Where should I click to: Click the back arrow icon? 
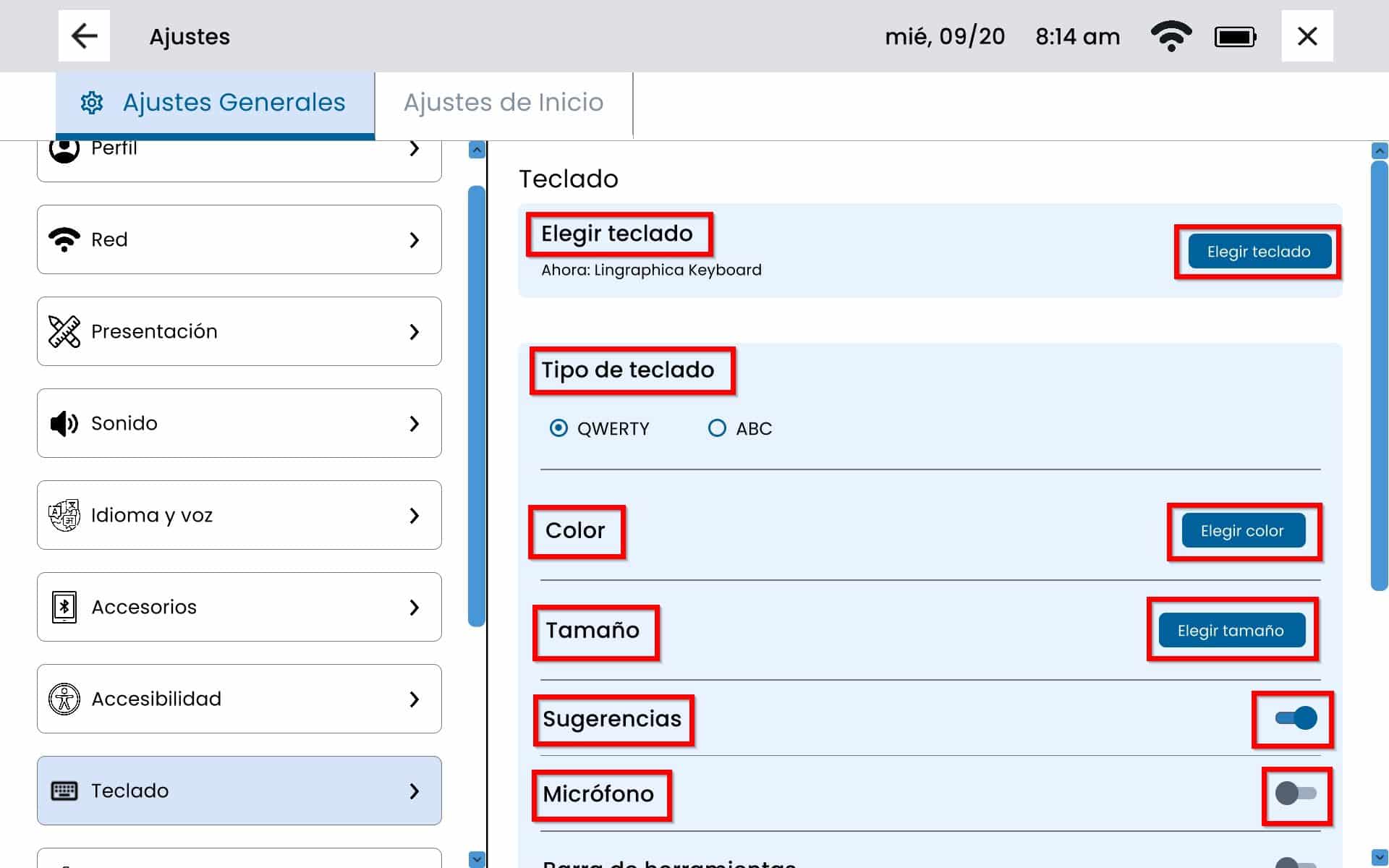(x=84, y=36)
